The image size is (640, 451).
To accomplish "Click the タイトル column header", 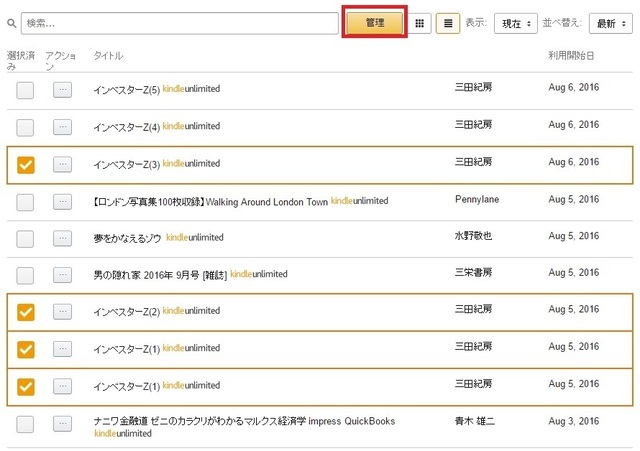I will tap(108, 56).
